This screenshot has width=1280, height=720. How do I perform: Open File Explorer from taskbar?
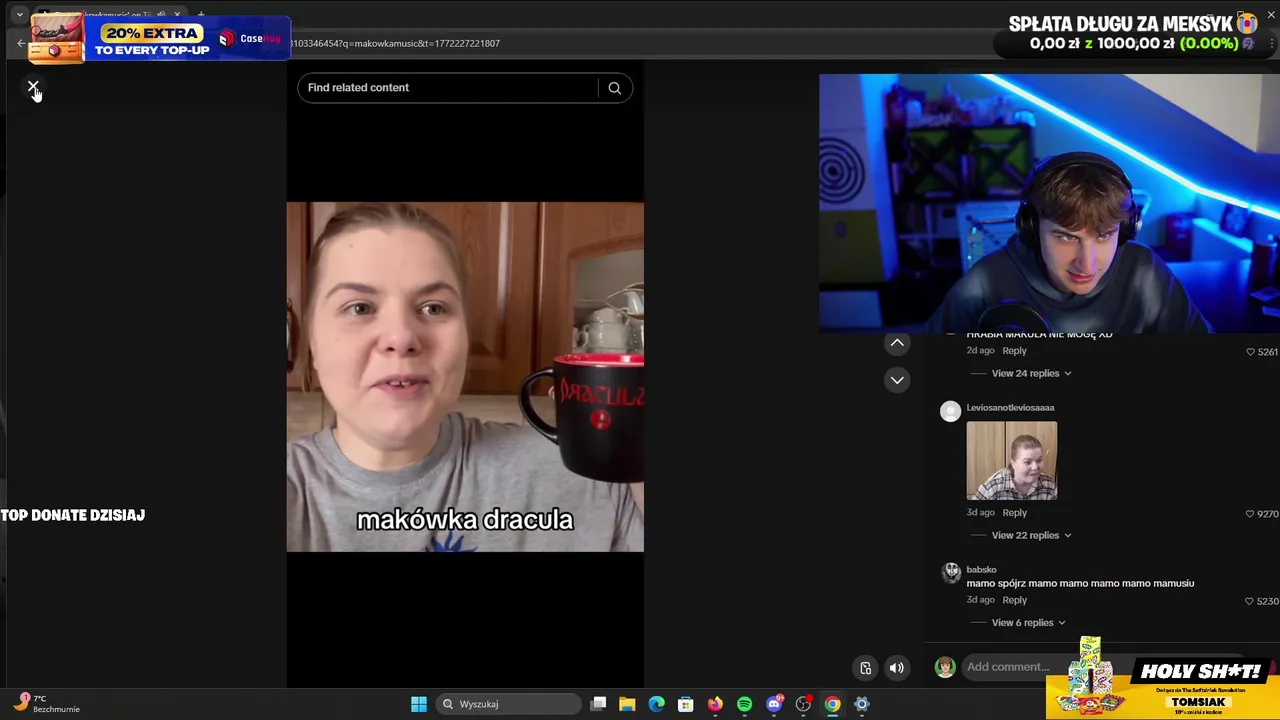[x=627, y=704]
